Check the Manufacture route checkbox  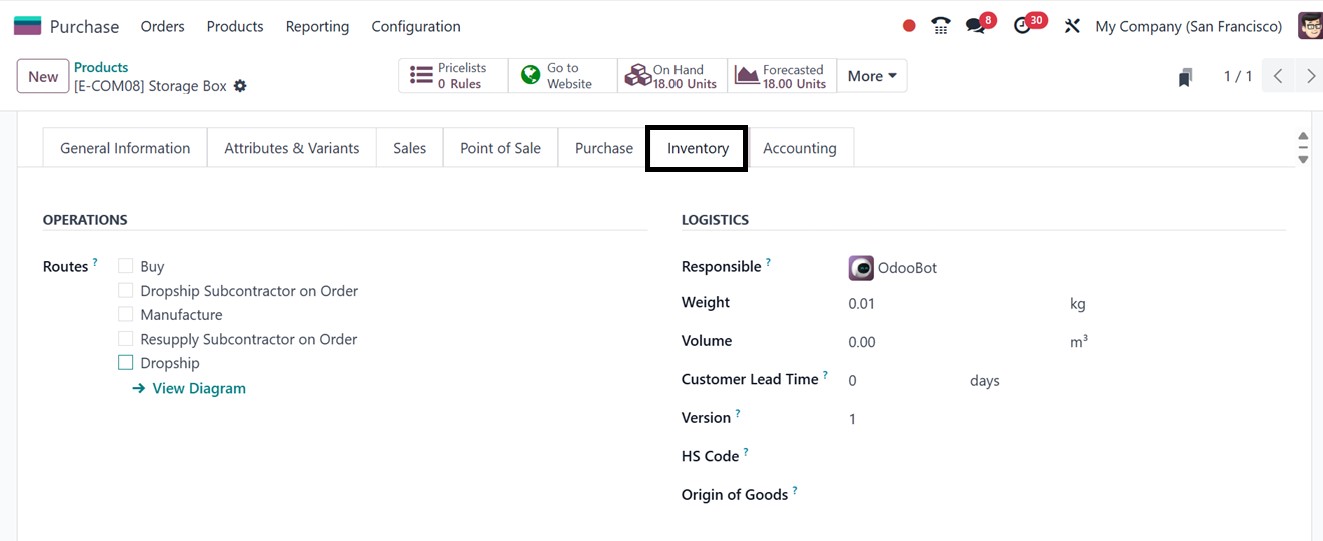pyautogui.click(x=126, y=314)
